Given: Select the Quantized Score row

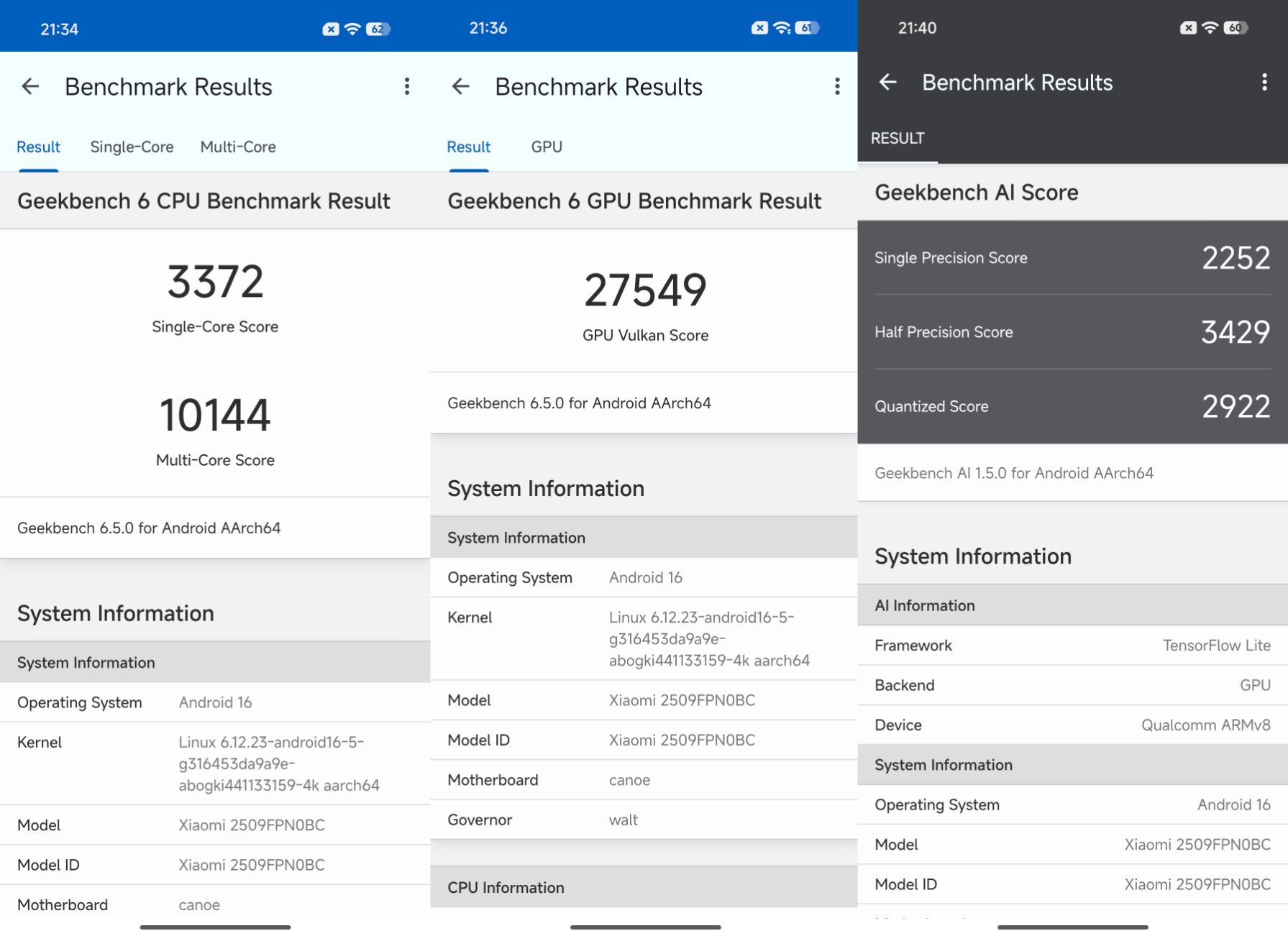Looking at the screenshot, I should click(1072, 406).
